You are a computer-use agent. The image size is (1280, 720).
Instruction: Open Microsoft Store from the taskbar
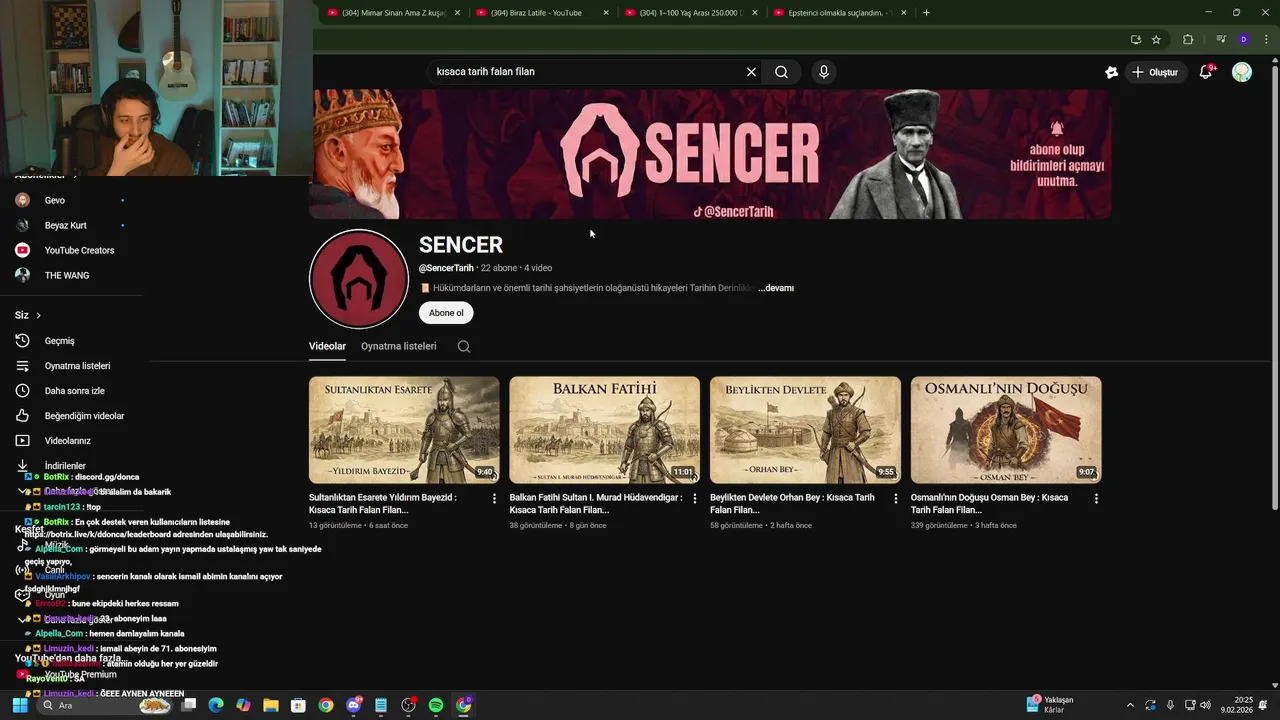[x=298, y=705]
